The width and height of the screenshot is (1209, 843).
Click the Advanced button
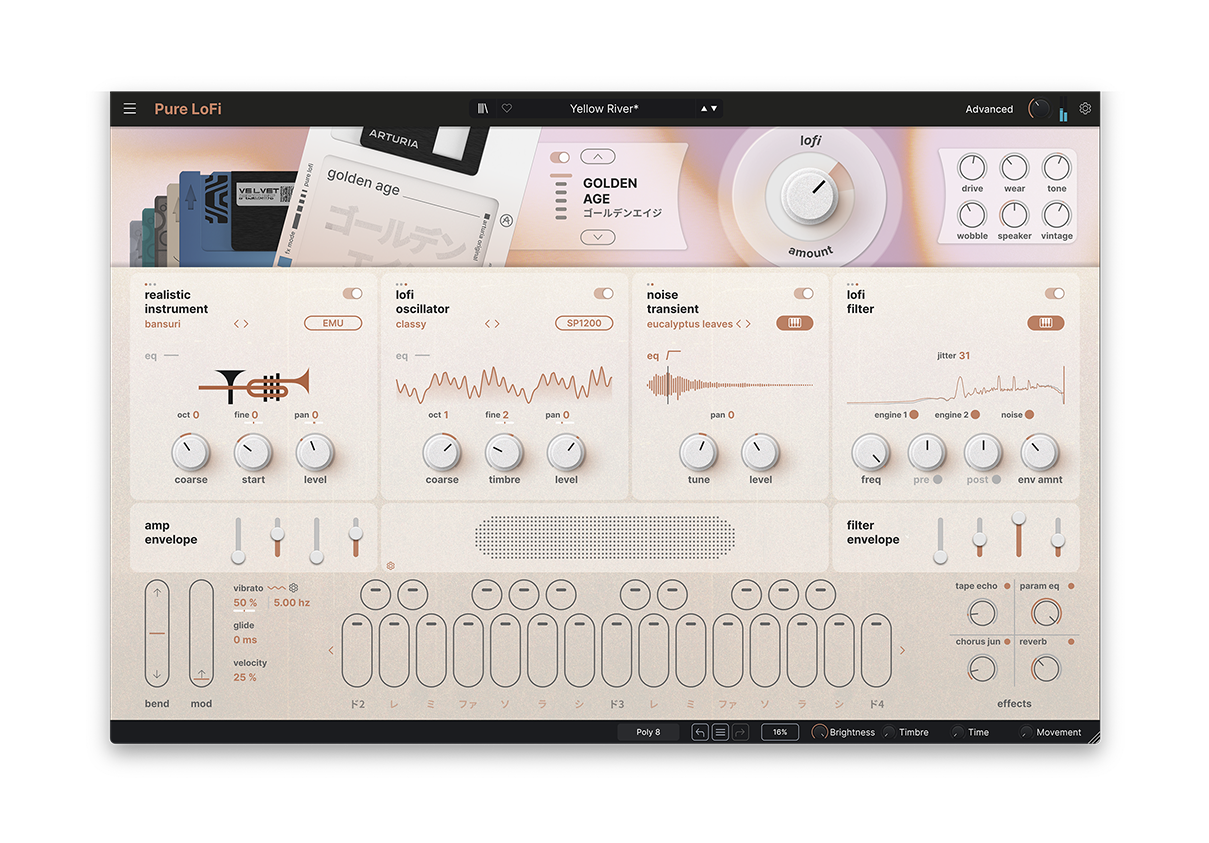coord(989,109)
